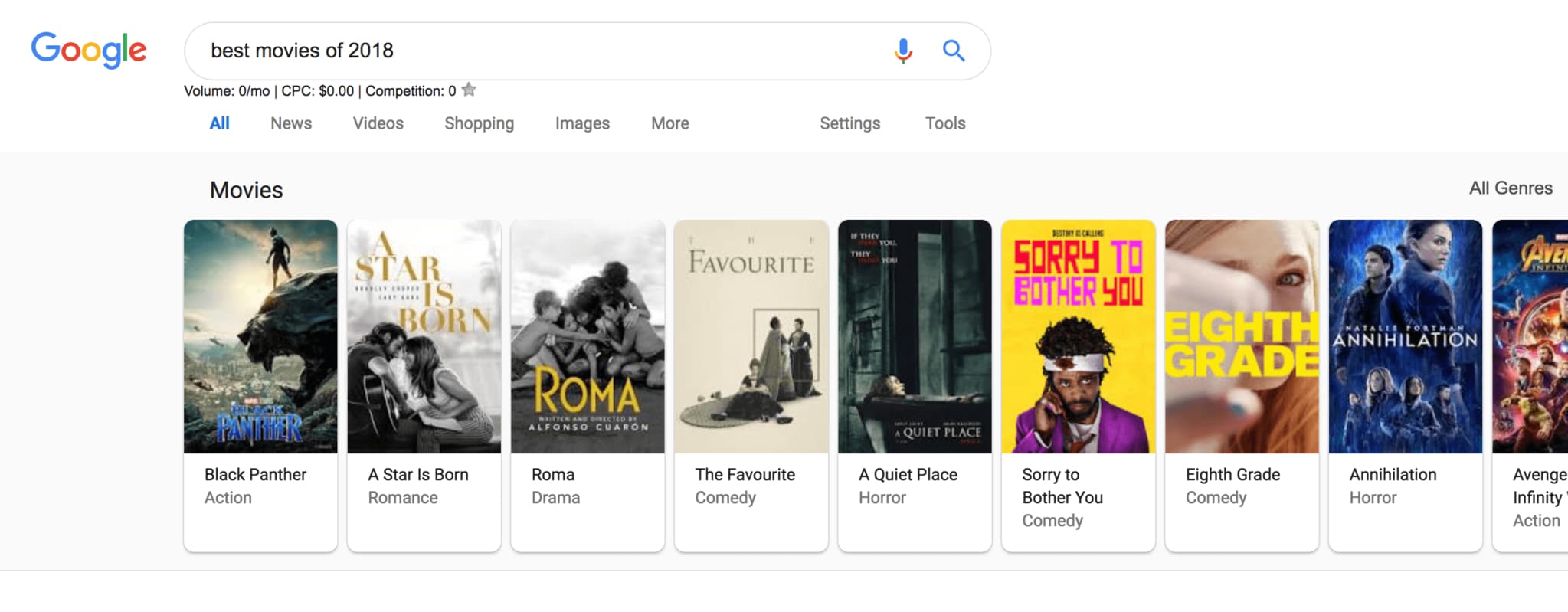This screenshot has width=1568, height=612.
Task: Open the A Quiet Place poster
Action: tap(915, 336)
